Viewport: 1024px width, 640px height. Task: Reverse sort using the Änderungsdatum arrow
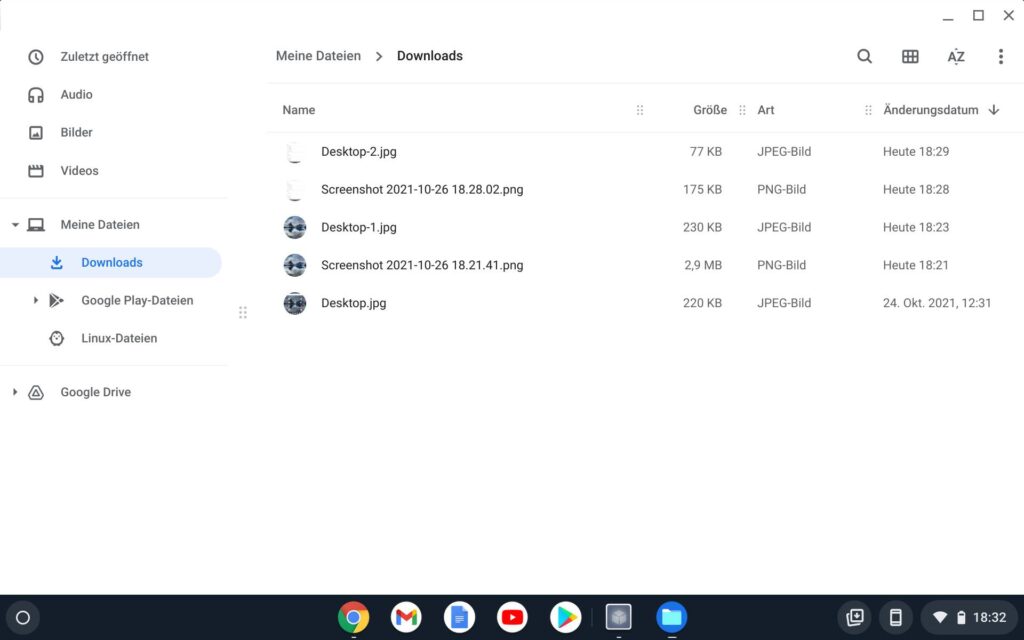point(993,110)
